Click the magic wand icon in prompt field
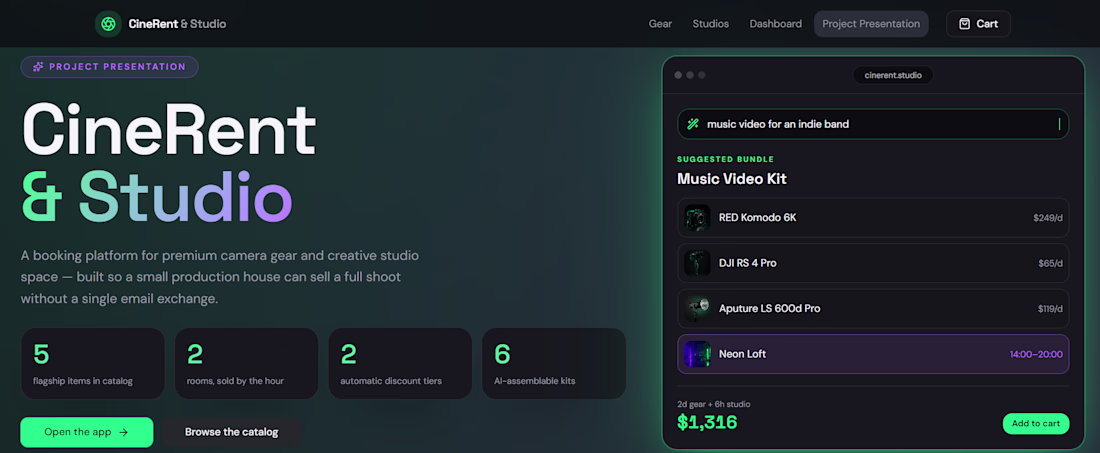This screenshot has width=1100, height=453. click(x=693, y=124)
